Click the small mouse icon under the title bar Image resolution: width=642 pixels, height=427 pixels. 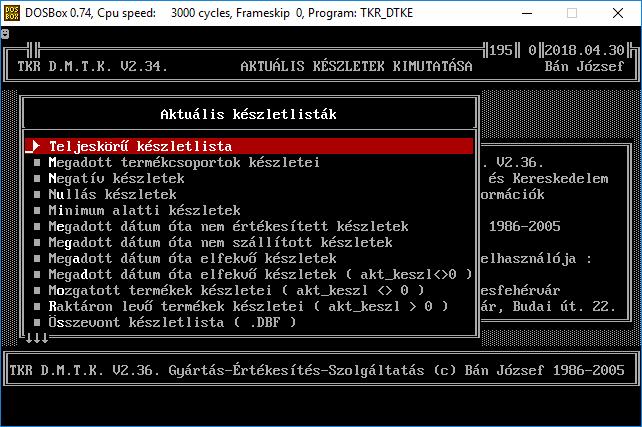point(5,34)
